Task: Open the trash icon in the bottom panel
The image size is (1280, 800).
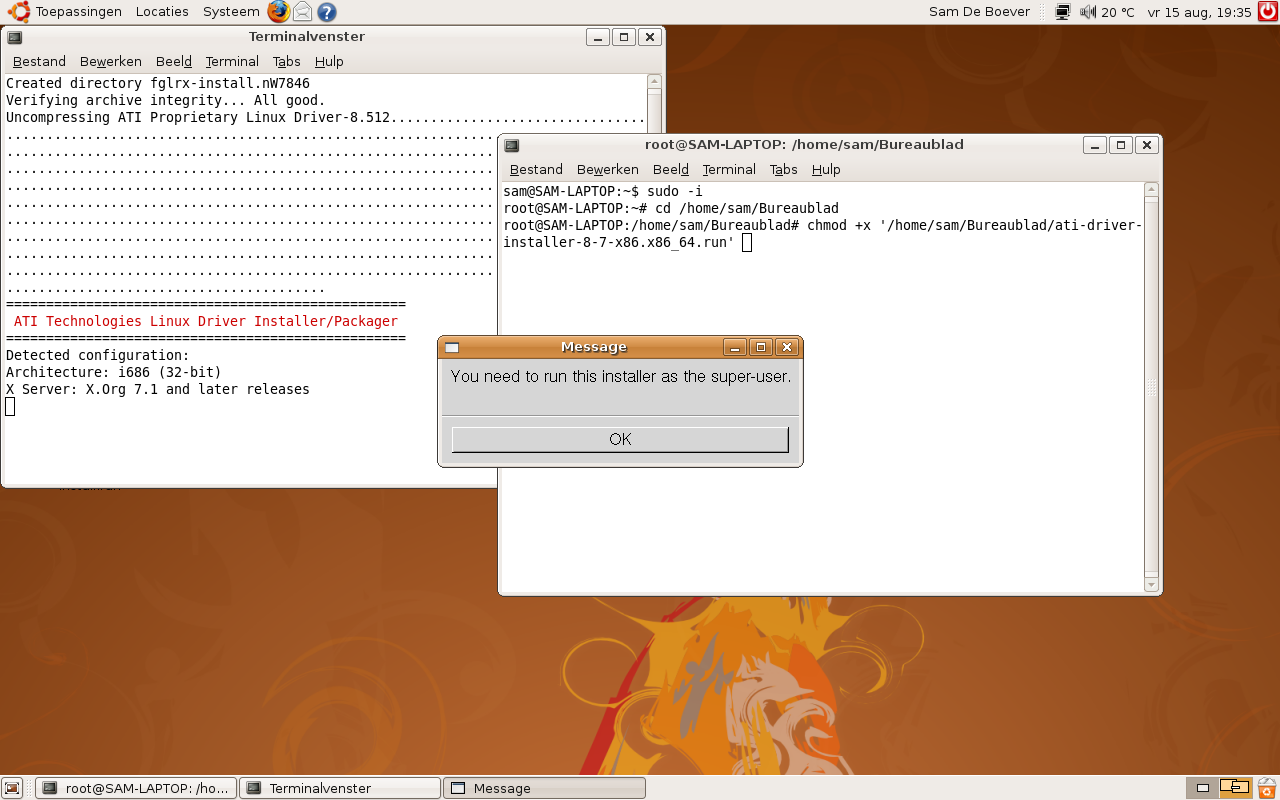Action: (1267, 788)
